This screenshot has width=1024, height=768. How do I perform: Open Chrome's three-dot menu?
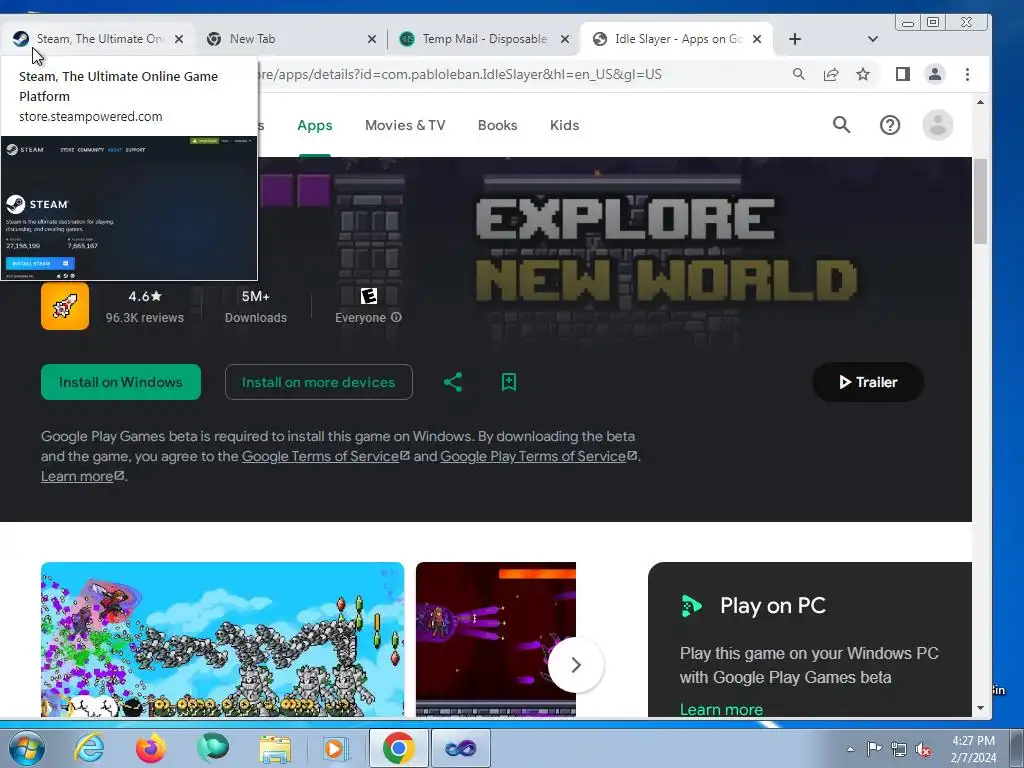[x=967, y=74]
